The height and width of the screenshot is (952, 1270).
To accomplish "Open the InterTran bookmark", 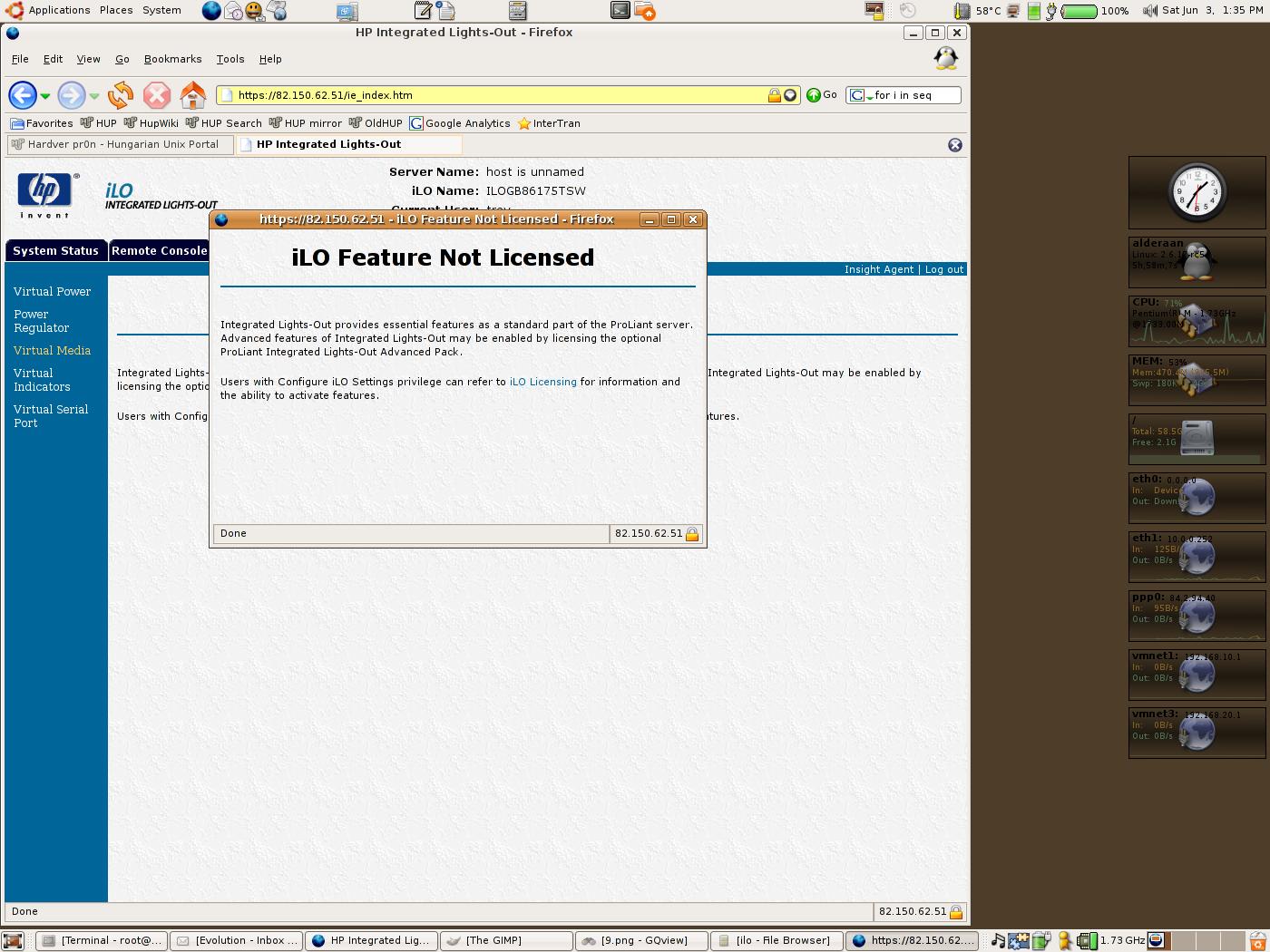I will click(x=549, y=123).
